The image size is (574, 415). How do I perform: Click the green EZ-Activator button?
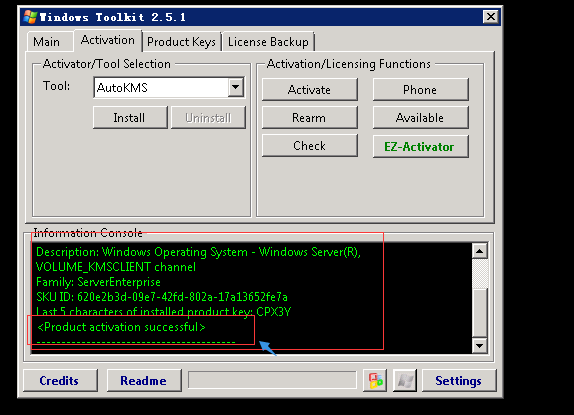[420, 147]
